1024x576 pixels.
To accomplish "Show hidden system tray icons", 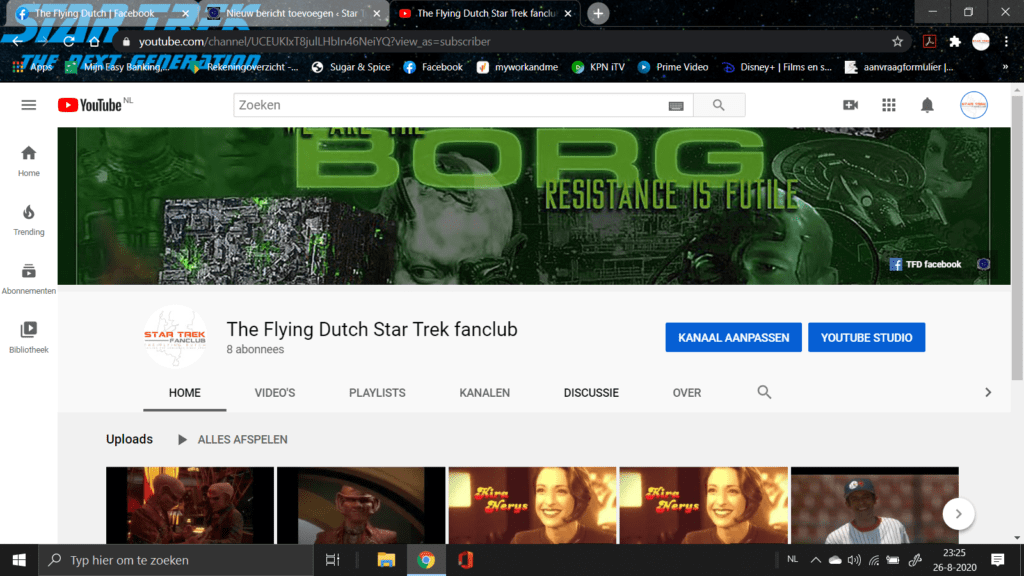I will [816, 560].
